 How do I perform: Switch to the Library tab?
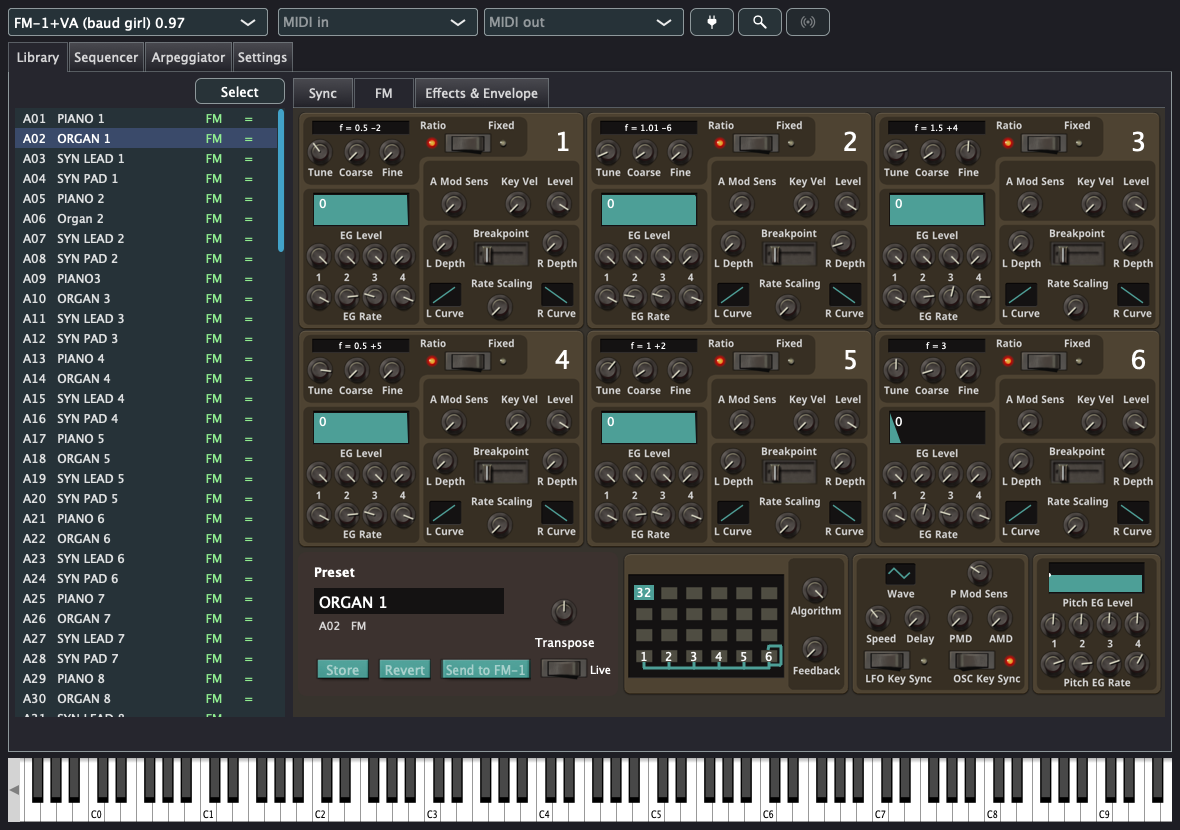(x=38, y=57)
